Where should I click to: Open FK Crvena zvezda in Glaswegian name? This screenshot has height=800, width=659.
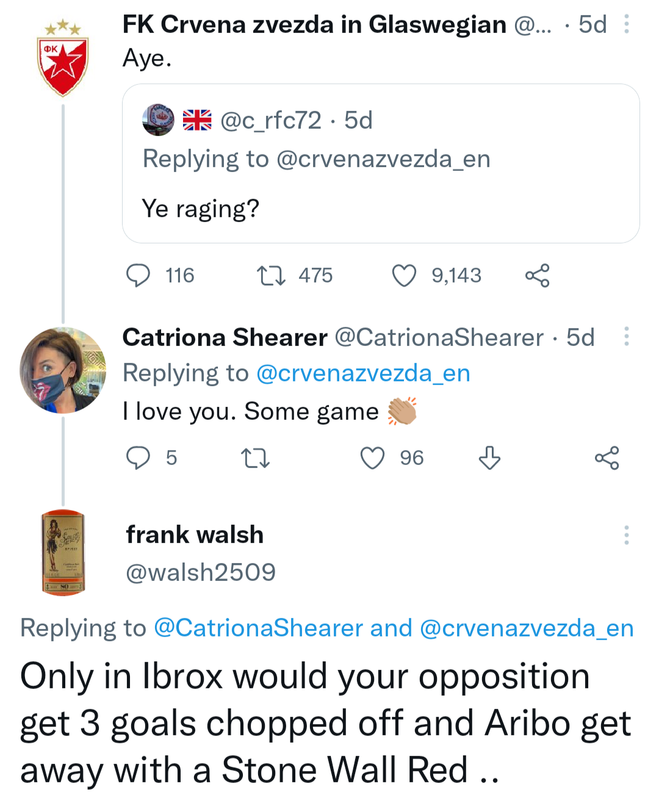point(314,25)
